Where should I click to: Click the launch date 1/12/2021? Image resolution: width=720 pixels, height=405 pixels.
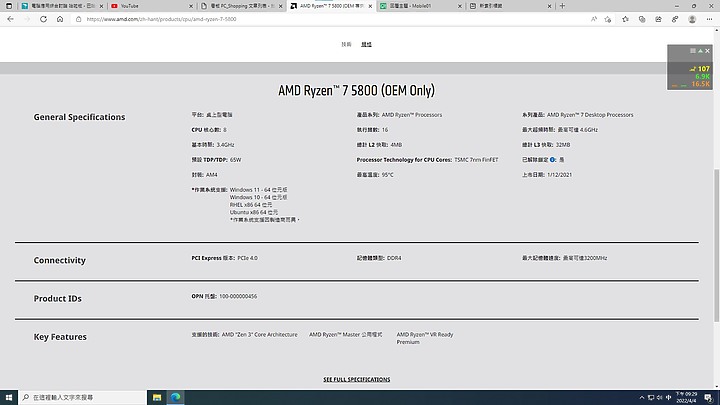[559, 175]
